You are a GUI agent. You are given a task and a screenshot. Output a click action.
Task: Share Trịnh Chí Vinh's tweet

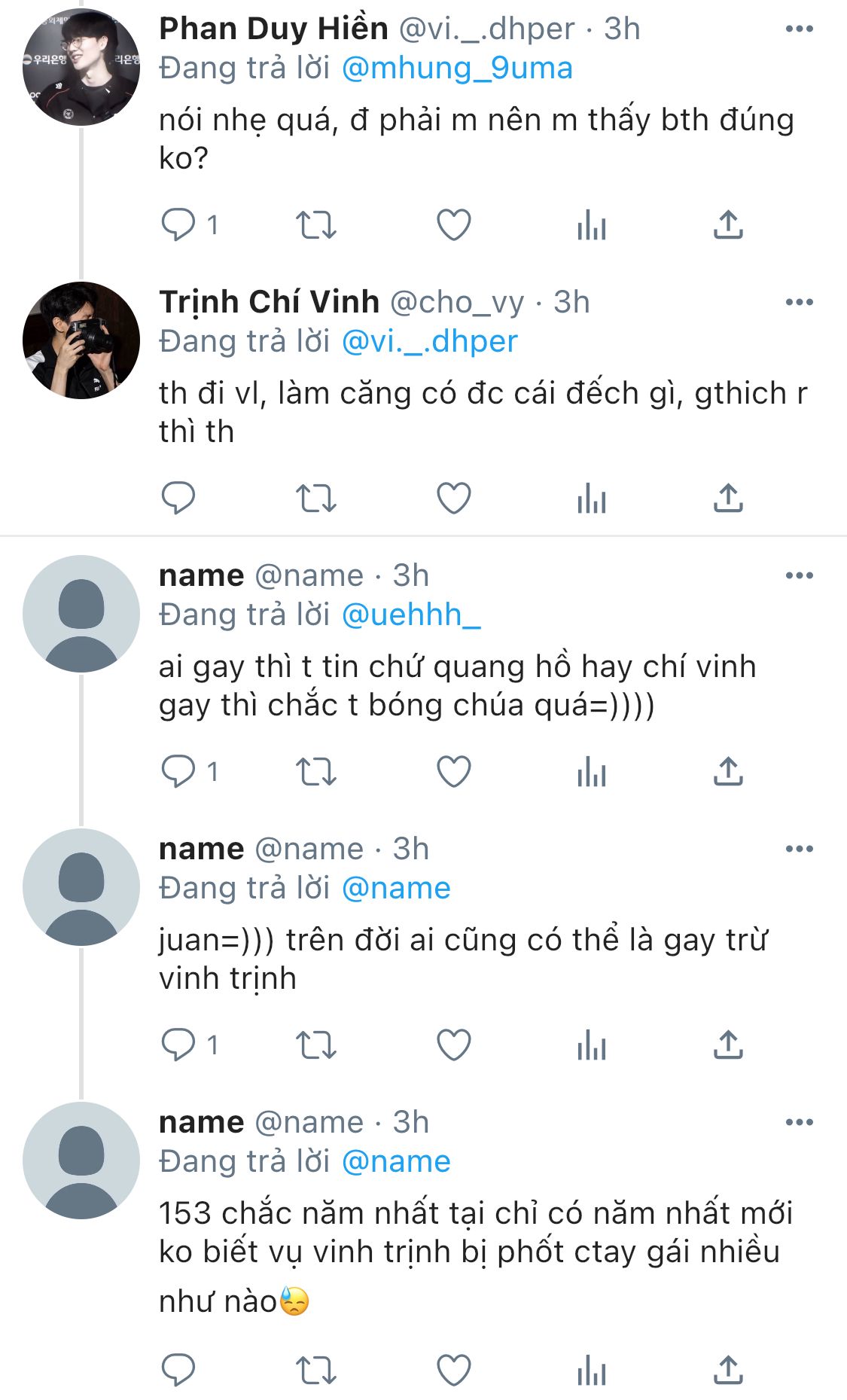point(728,498)
